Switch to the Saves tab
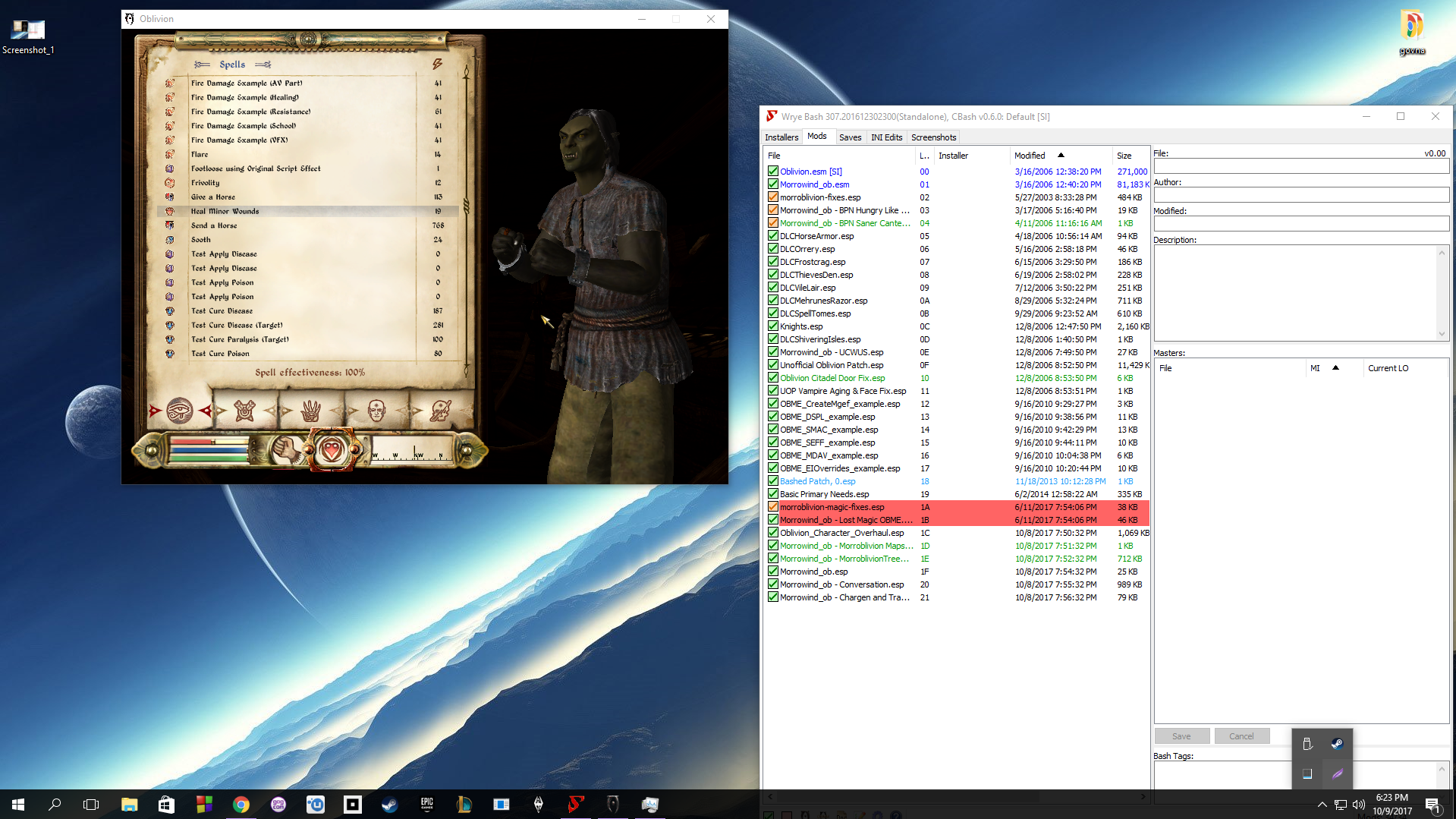This screenshot has width=1456, height=819. (x=850, y=137)
